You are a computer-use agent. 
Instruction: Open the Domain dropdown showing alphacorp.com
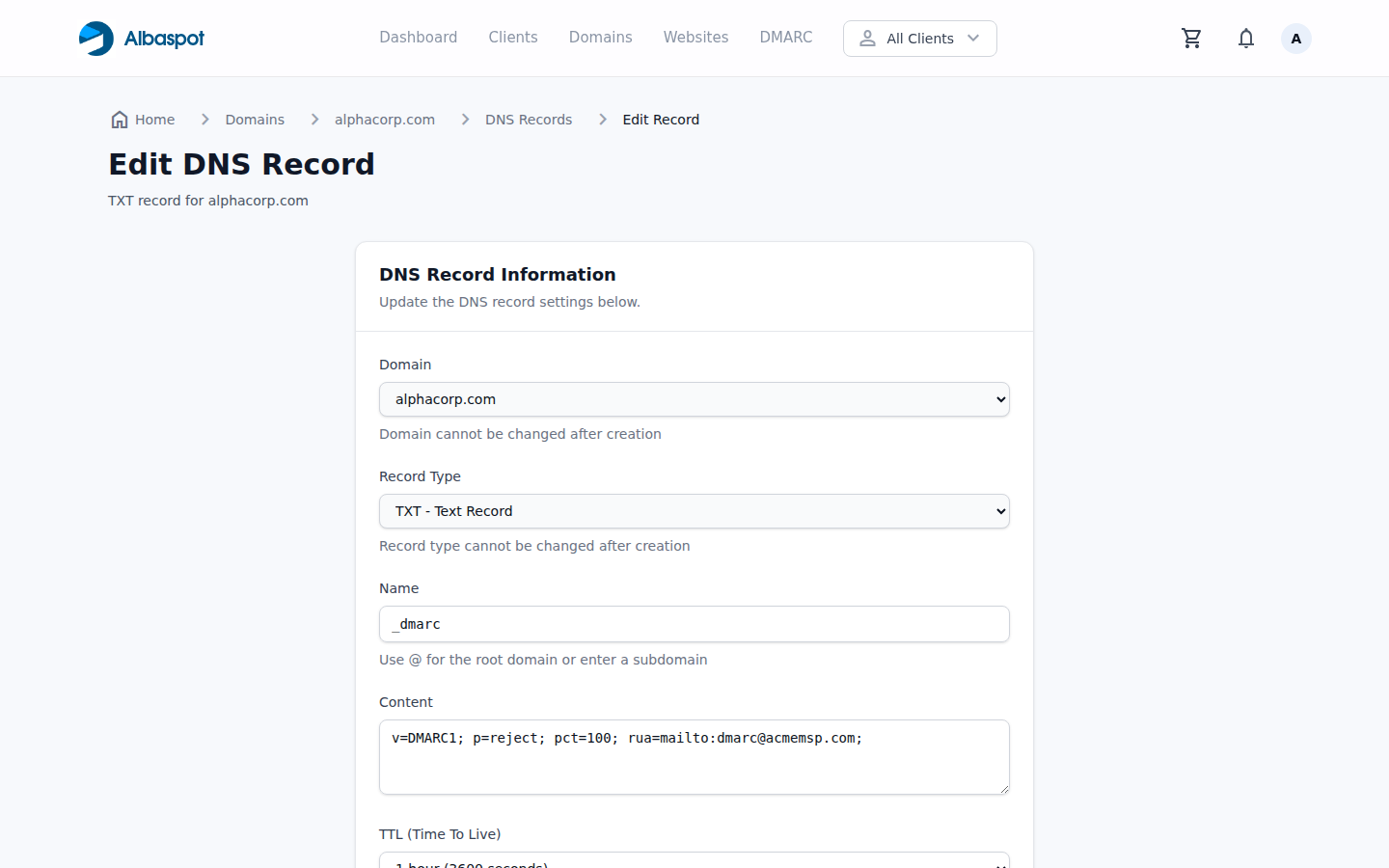tap(694, 398)
